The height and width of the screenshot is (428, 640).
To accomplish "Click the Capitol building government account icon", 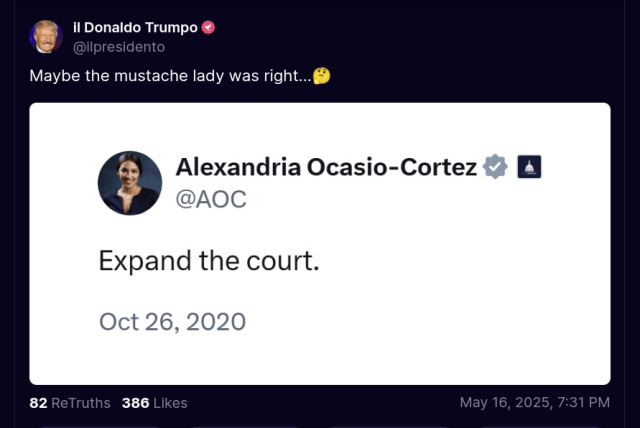I will [529, 166].
